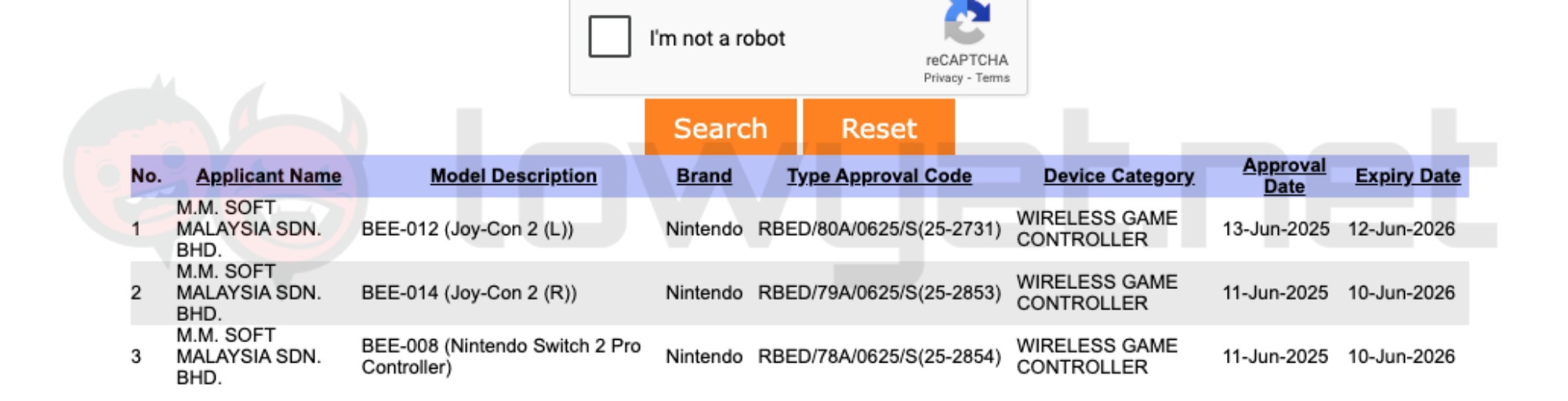The height and width of the screenshot is (401, 1568).
Task: Select model text BEE-012 (Joy-Con 2 (L))
Action: coord(467,229)
